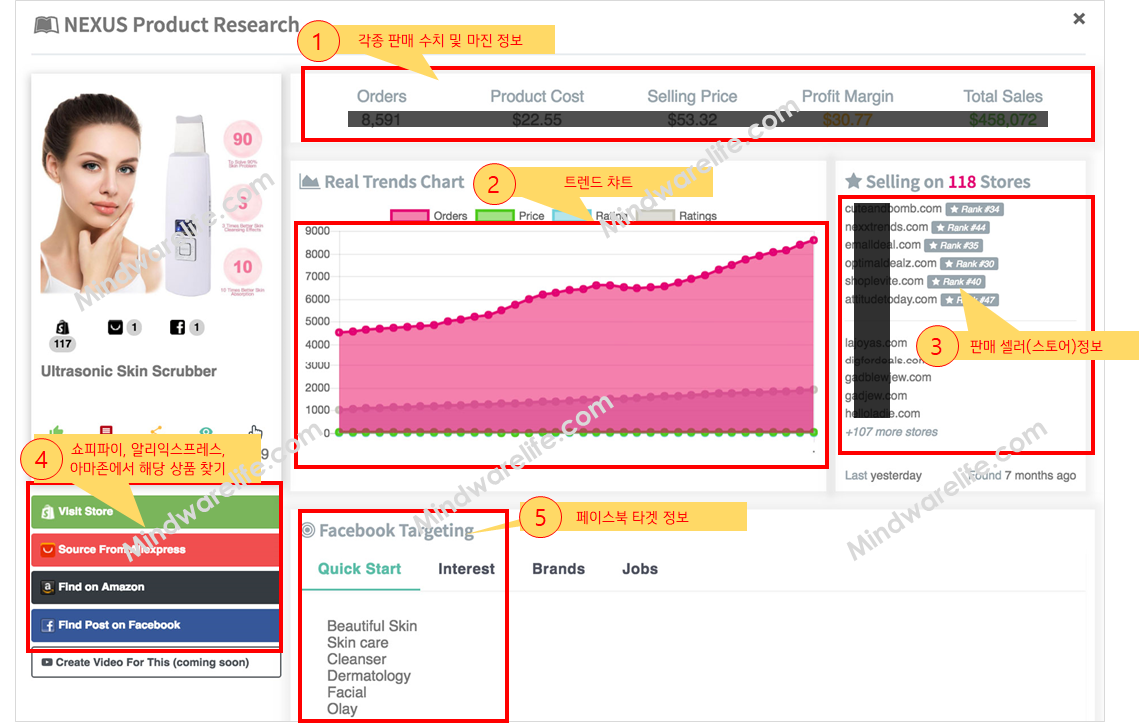Click the Profit Margin column header
The width and height of the screenshot is (1139, 723).
tap(848, 97)
